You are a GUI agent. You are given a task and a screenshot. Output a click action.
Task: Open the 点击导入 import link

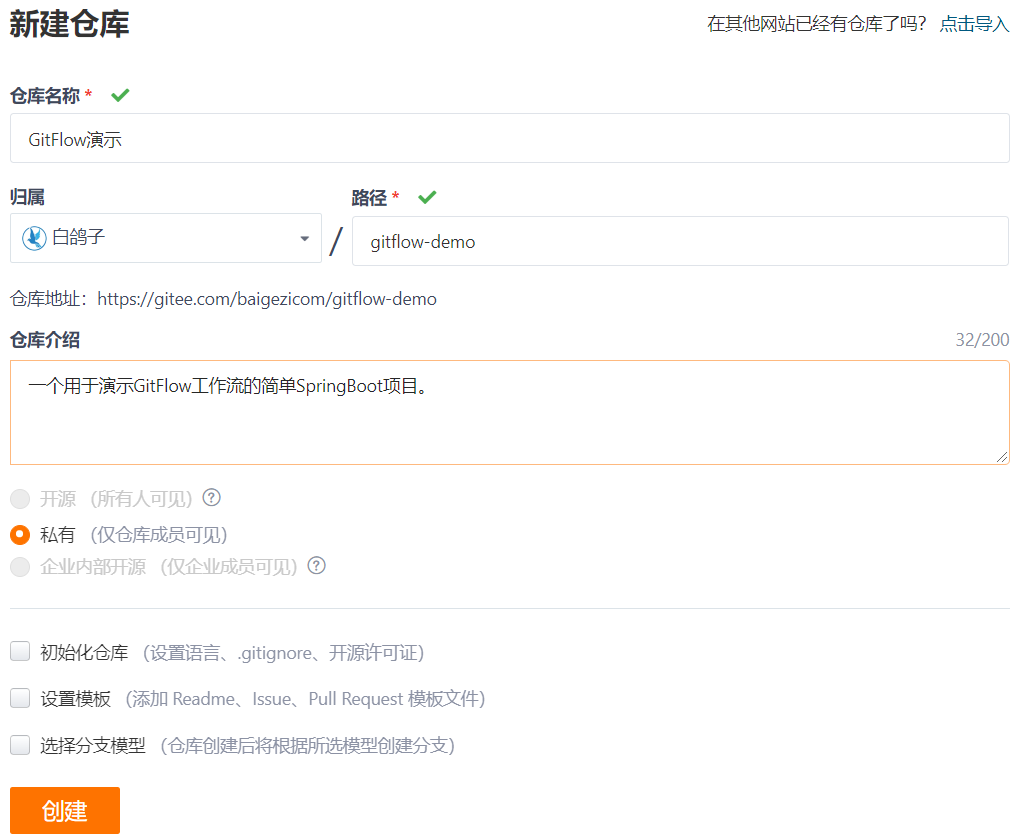[x=974, y=24]
